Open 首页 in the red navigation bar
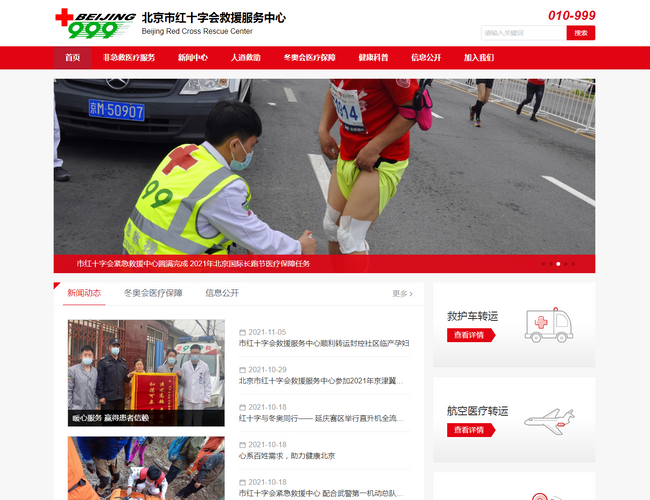The height and width of the screenshot is (500, 650). [72, 58]
